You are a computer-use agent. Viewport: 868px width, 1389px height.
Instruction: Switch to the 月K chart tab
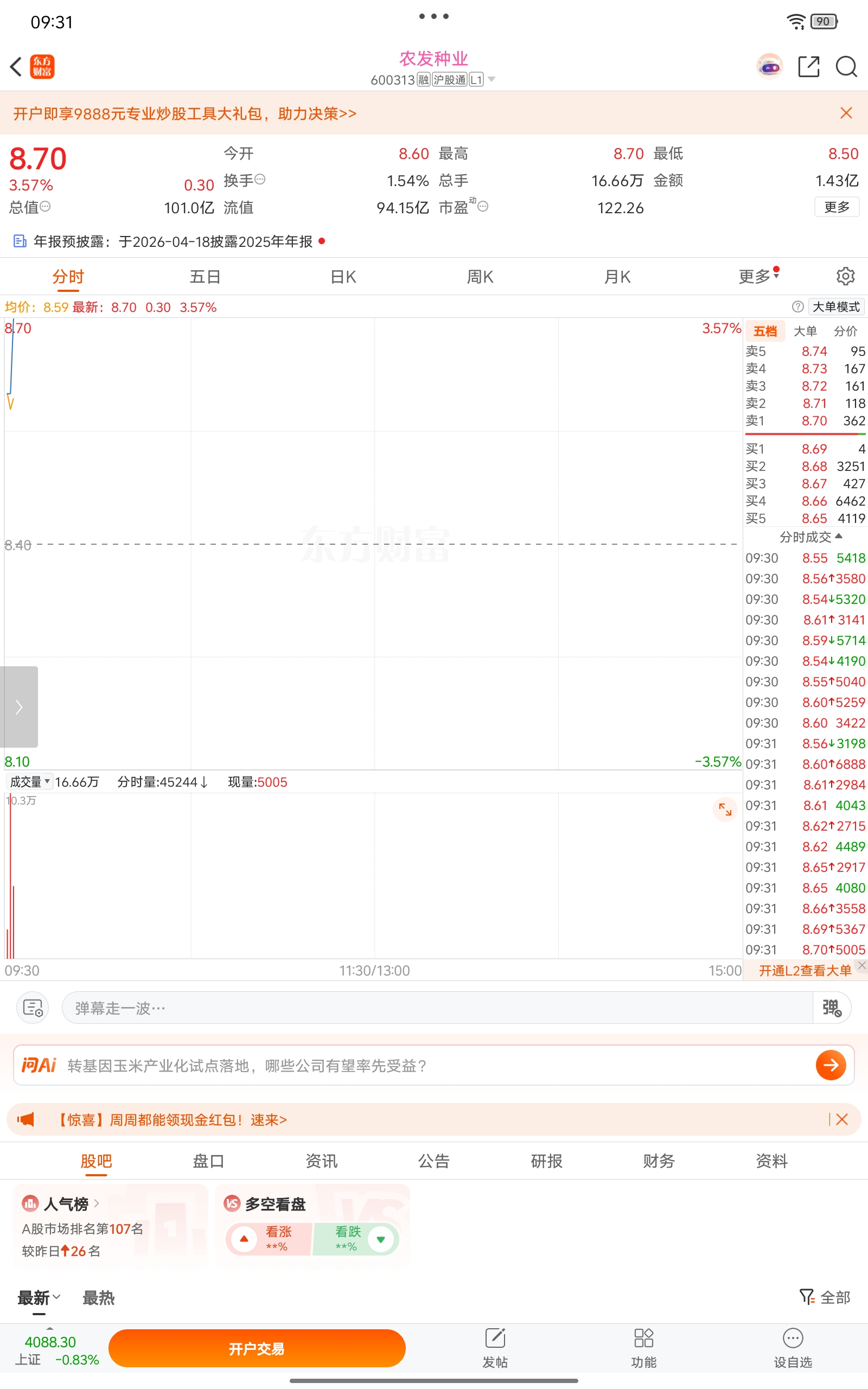point(617,276)
